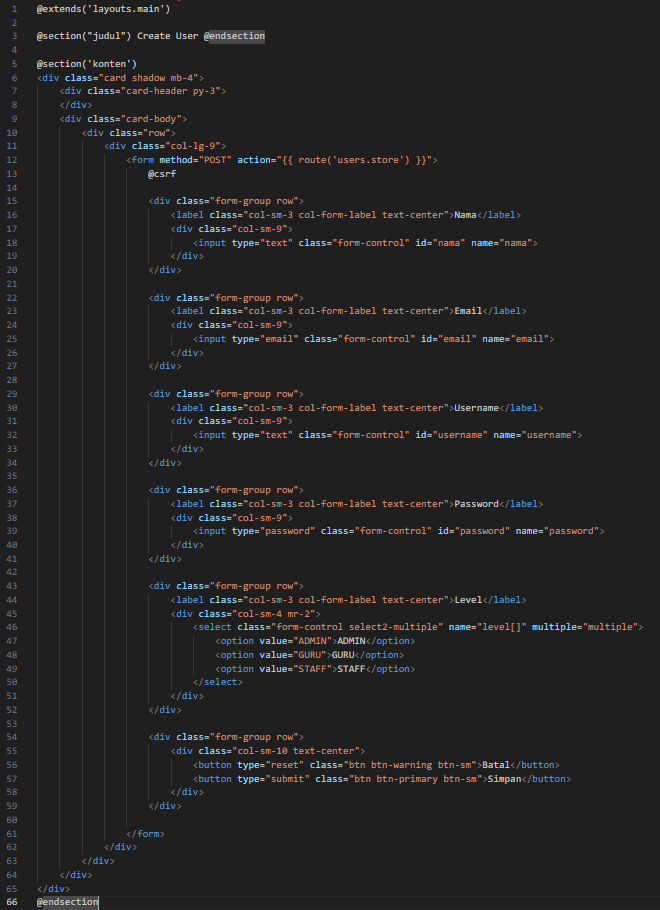
Task: Click the name="email" attribute
Action: (515, 339)
